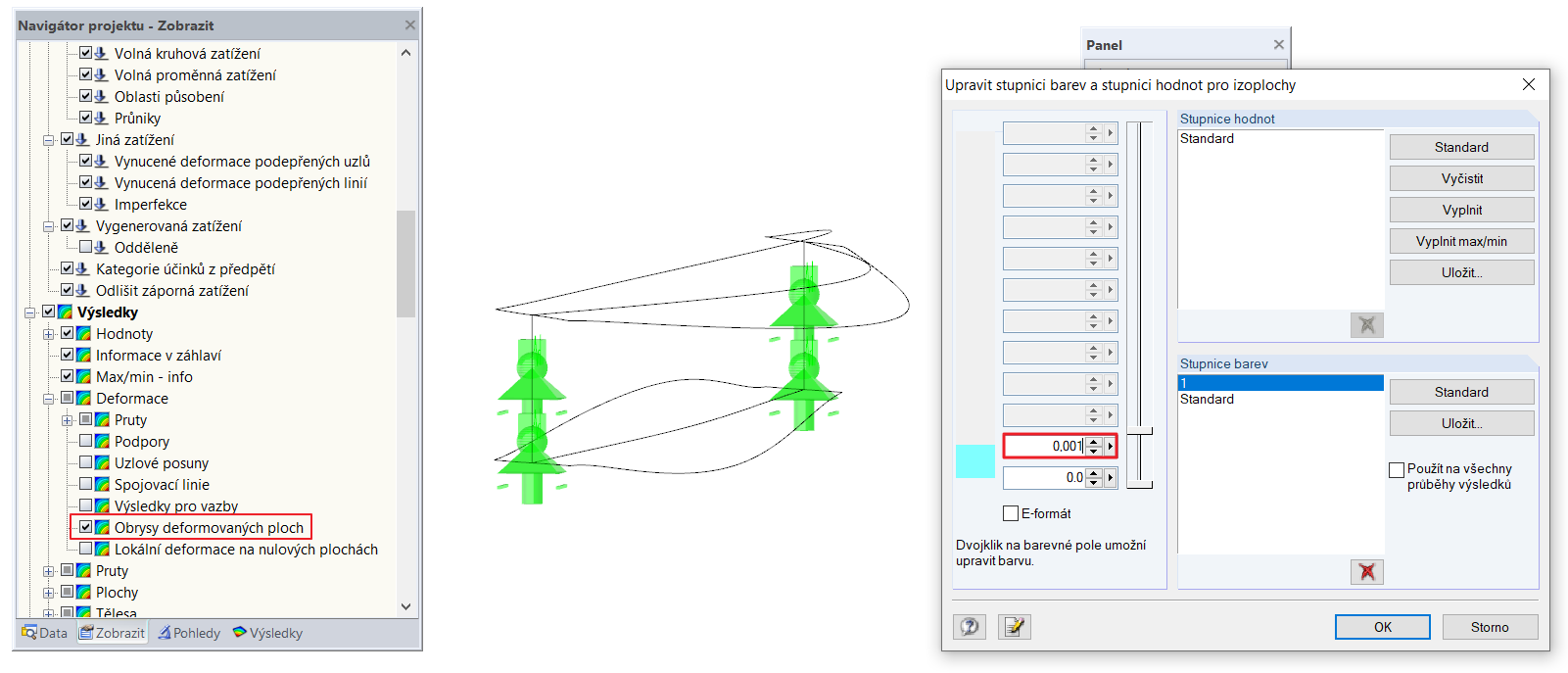Uncheck Obrysy deformovaných ploch
This screenshot has width=1568, height=673.
tap(86, 527)
